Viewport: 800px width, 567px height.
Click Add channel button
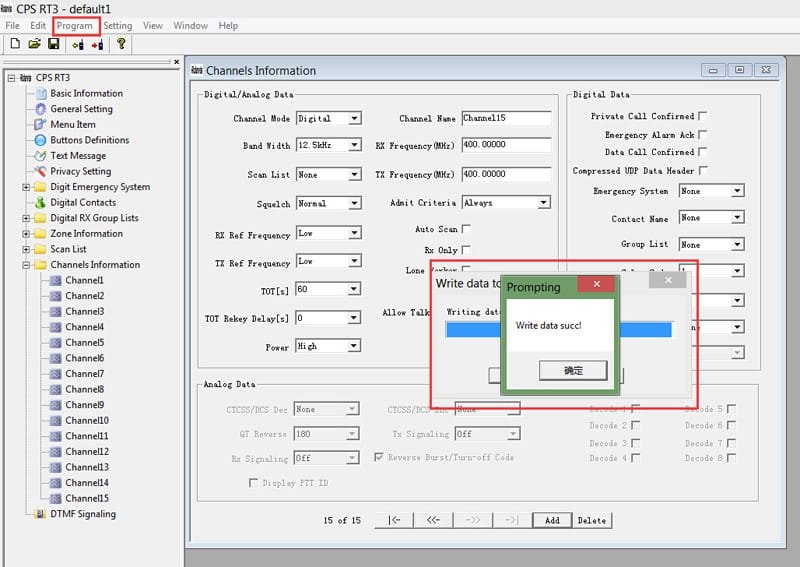click(552, 520)
